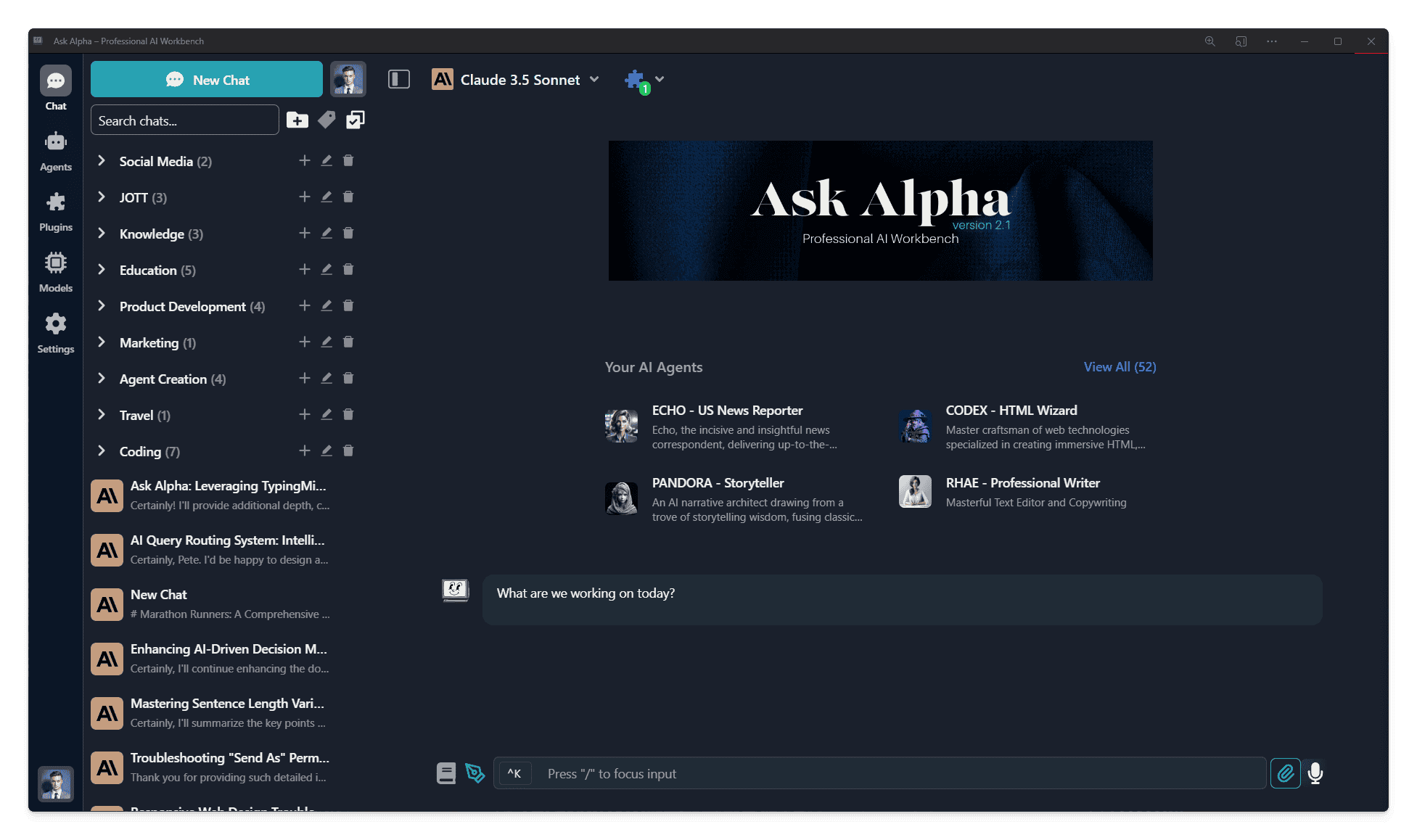
Task: Start voice input with microphone icon
Action: pos(1315,773)
